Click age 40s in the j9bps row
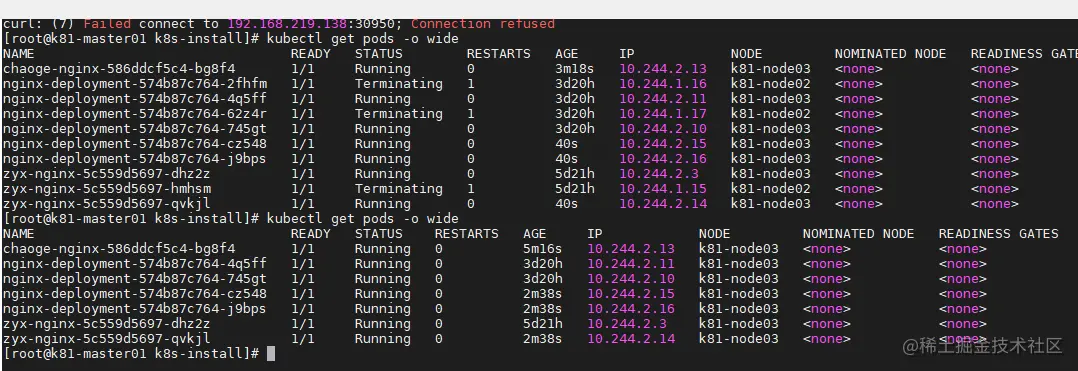Viewport: 1078px width, 371px height. [x=566, y=159]
